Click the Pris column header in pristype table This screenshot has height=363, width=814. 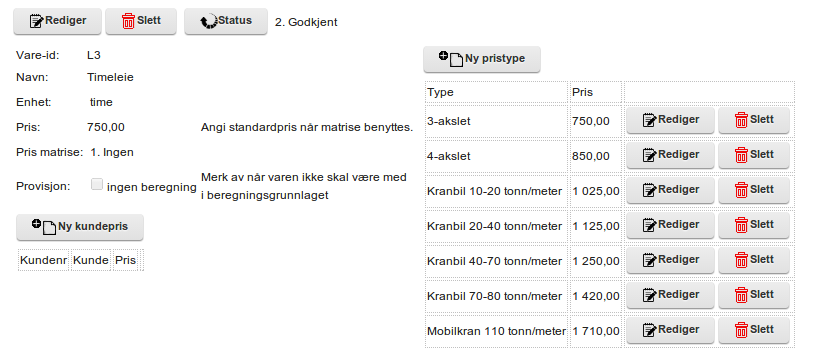click(x=582, y=92)
